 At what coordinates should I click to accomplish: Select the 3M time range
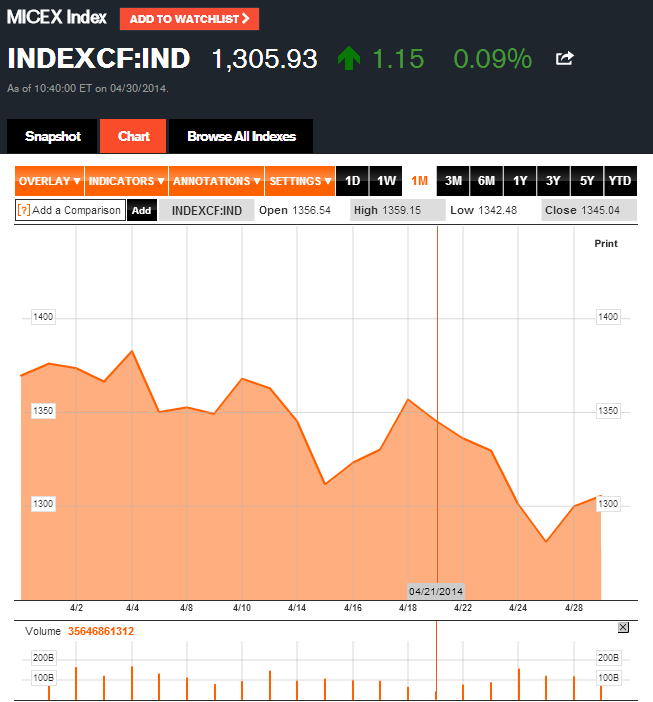coord(453,181)
